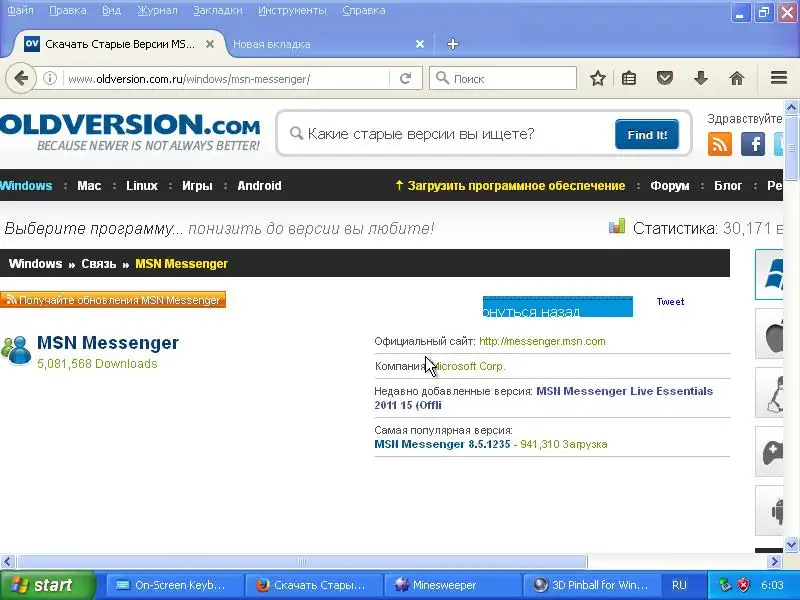Click the Связь breadcrumb link
800x600 pixels.
point(98,264)
